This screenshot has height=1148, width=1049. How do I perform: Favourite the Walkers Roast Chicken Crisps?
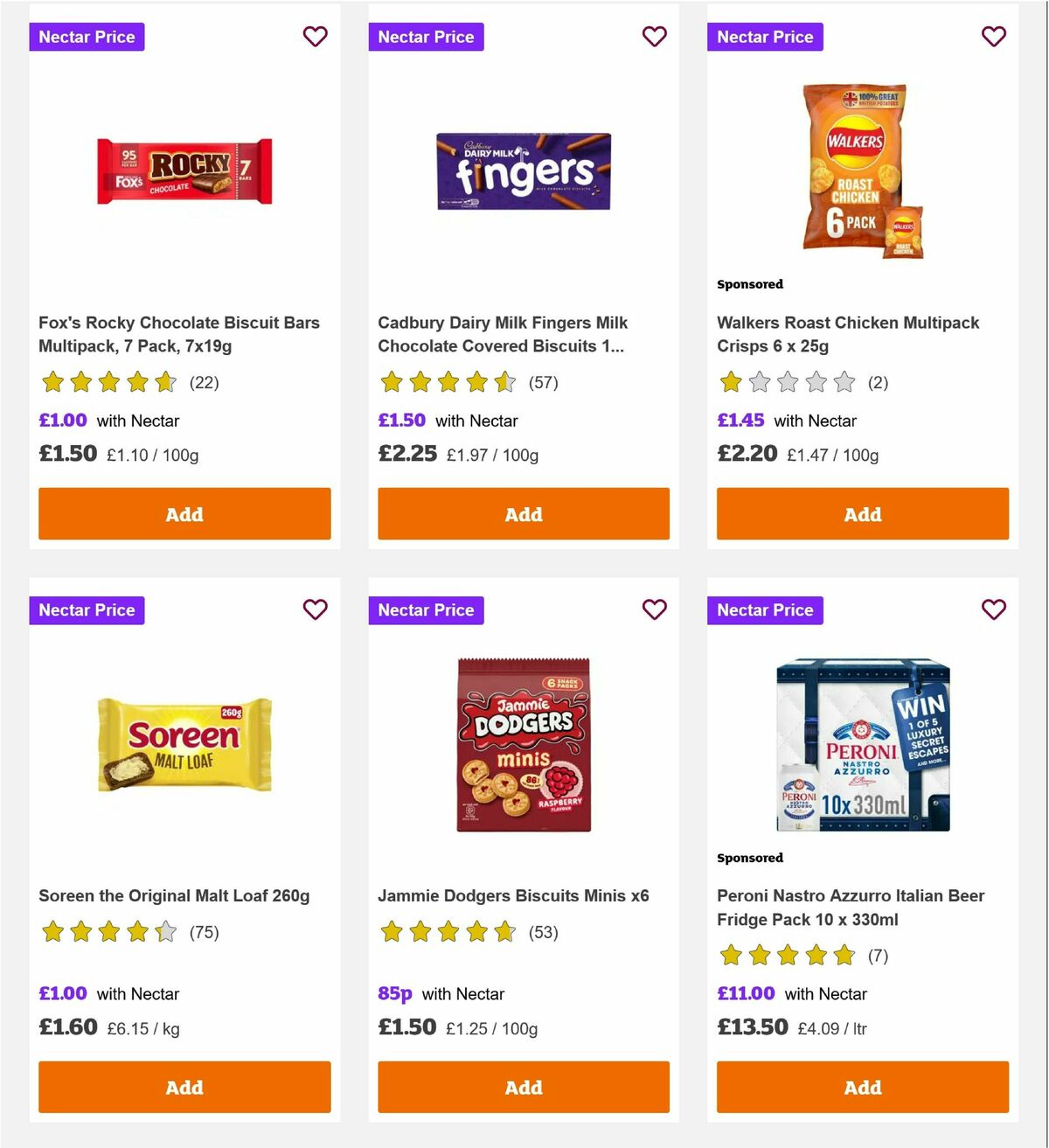click(x=994, y=37)
